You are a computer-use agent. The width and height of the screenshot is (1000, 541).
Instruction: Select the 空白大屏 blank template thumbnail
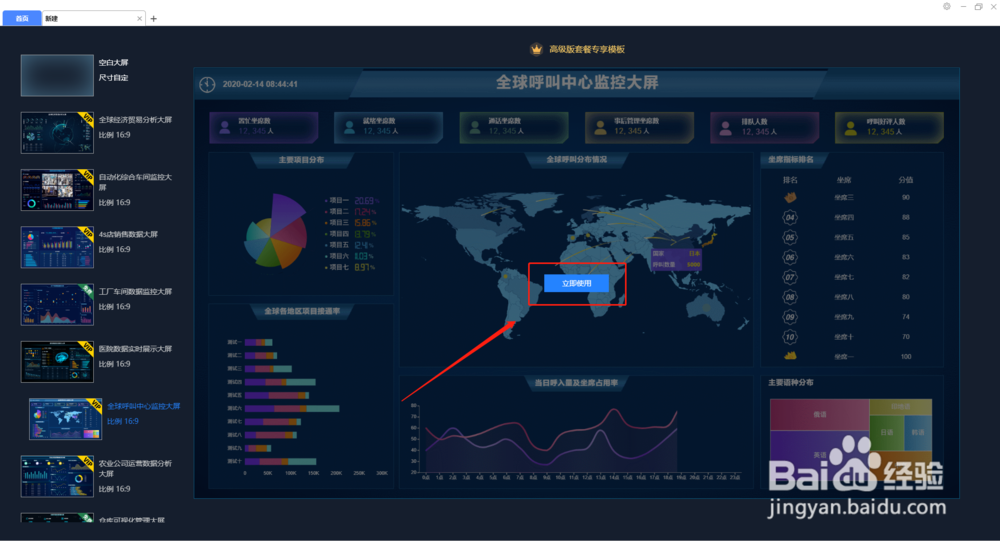[57, 75]
